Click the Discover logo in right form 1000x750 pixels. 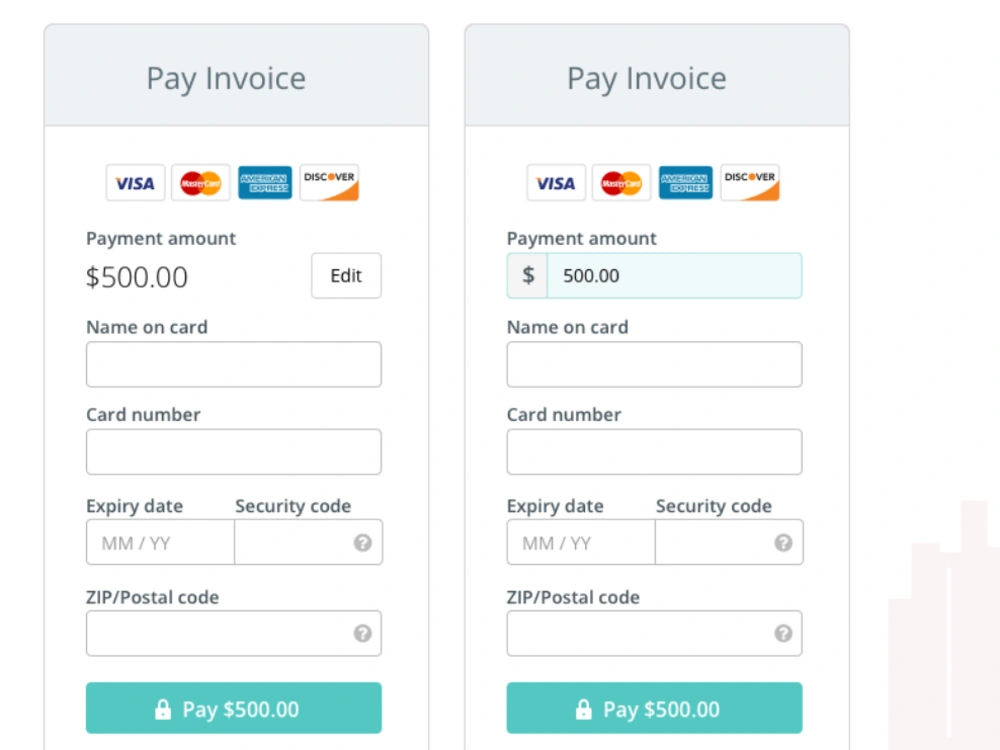point(750,183)
